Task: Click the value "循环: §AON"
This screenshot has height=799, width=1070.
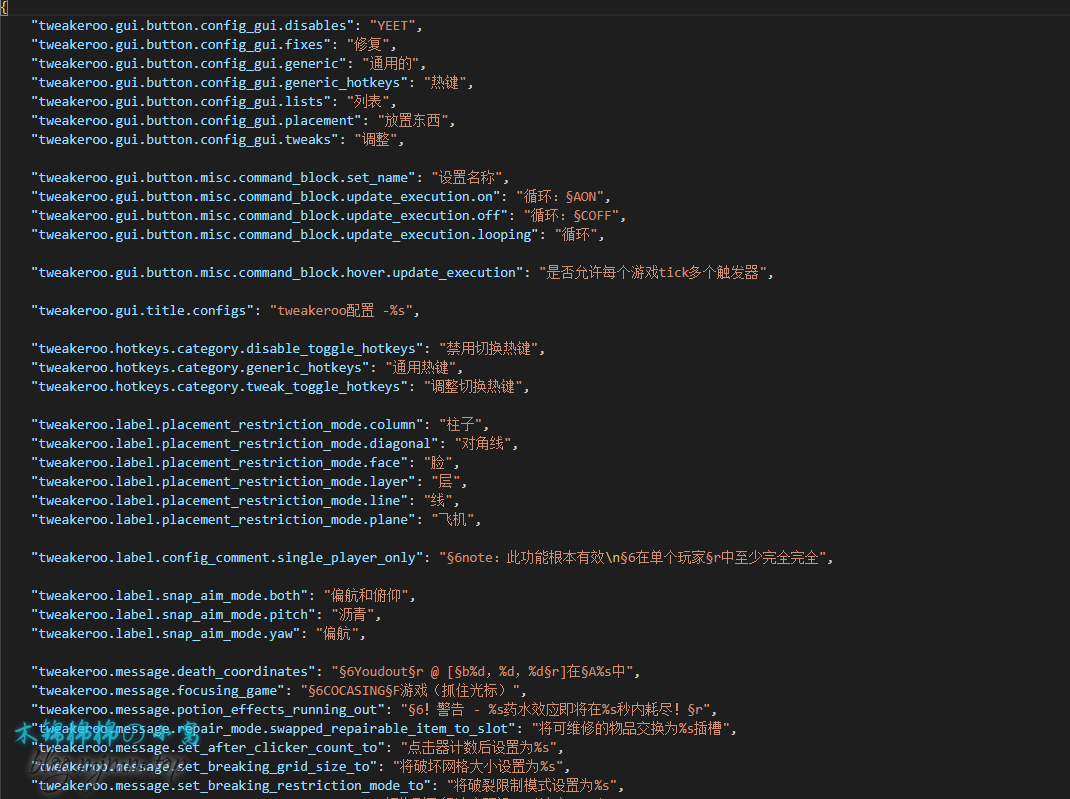Action: (560, 197)
